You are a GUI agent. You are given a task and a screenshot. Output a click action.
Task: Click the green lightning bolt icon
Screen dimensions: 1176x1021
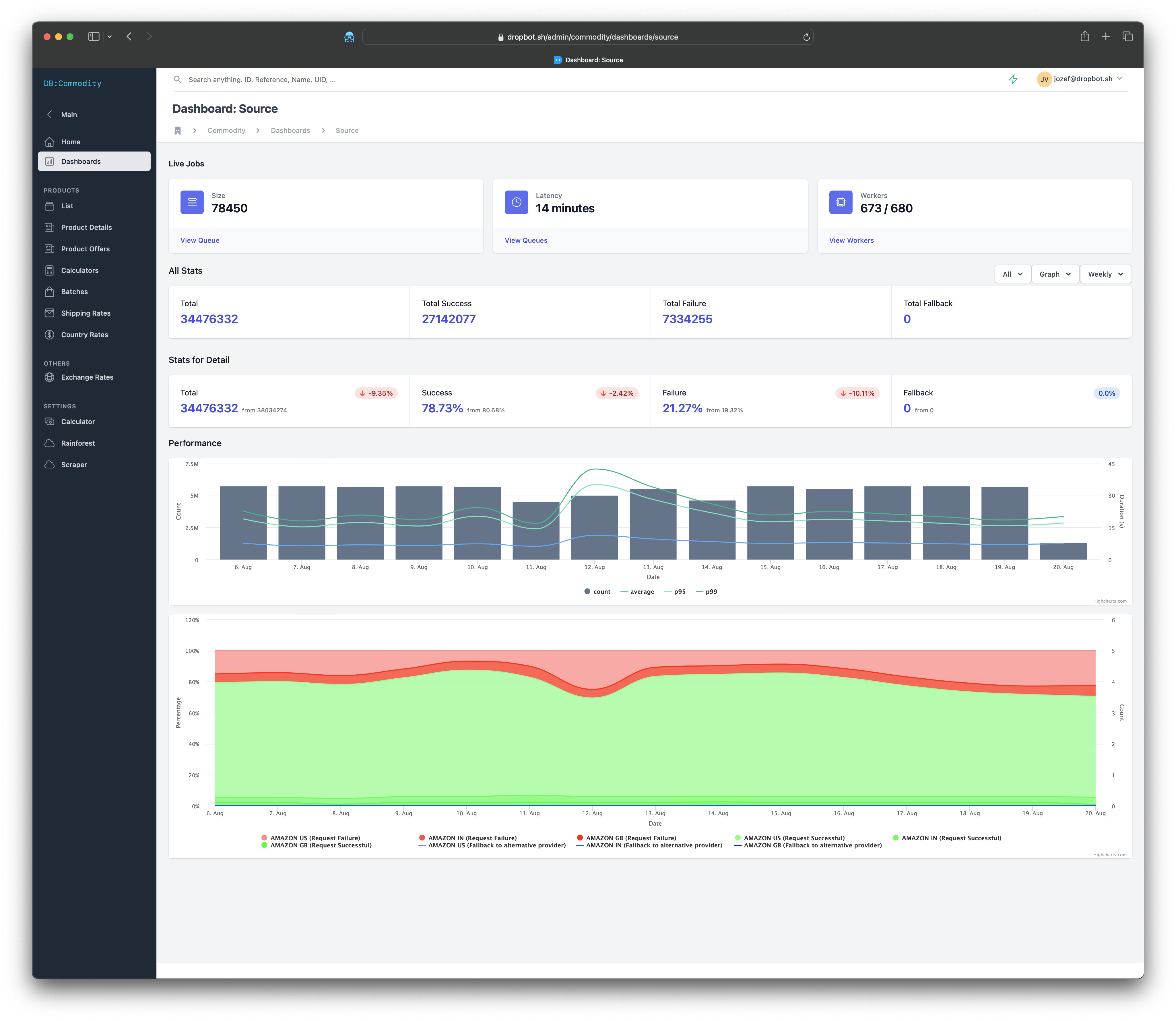[1013, 80]
